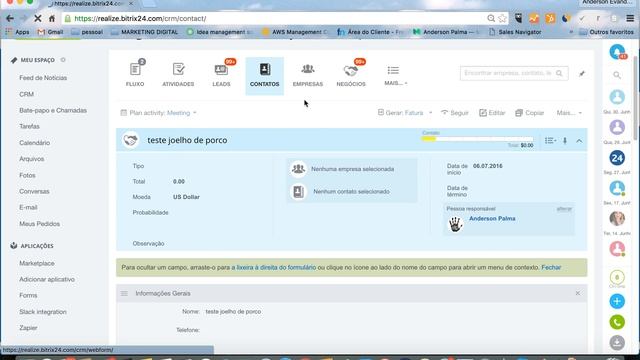This screenshot has height=360, width=640.
Task: Open Zapier in sidebar
Action: [x=28, y=328]
